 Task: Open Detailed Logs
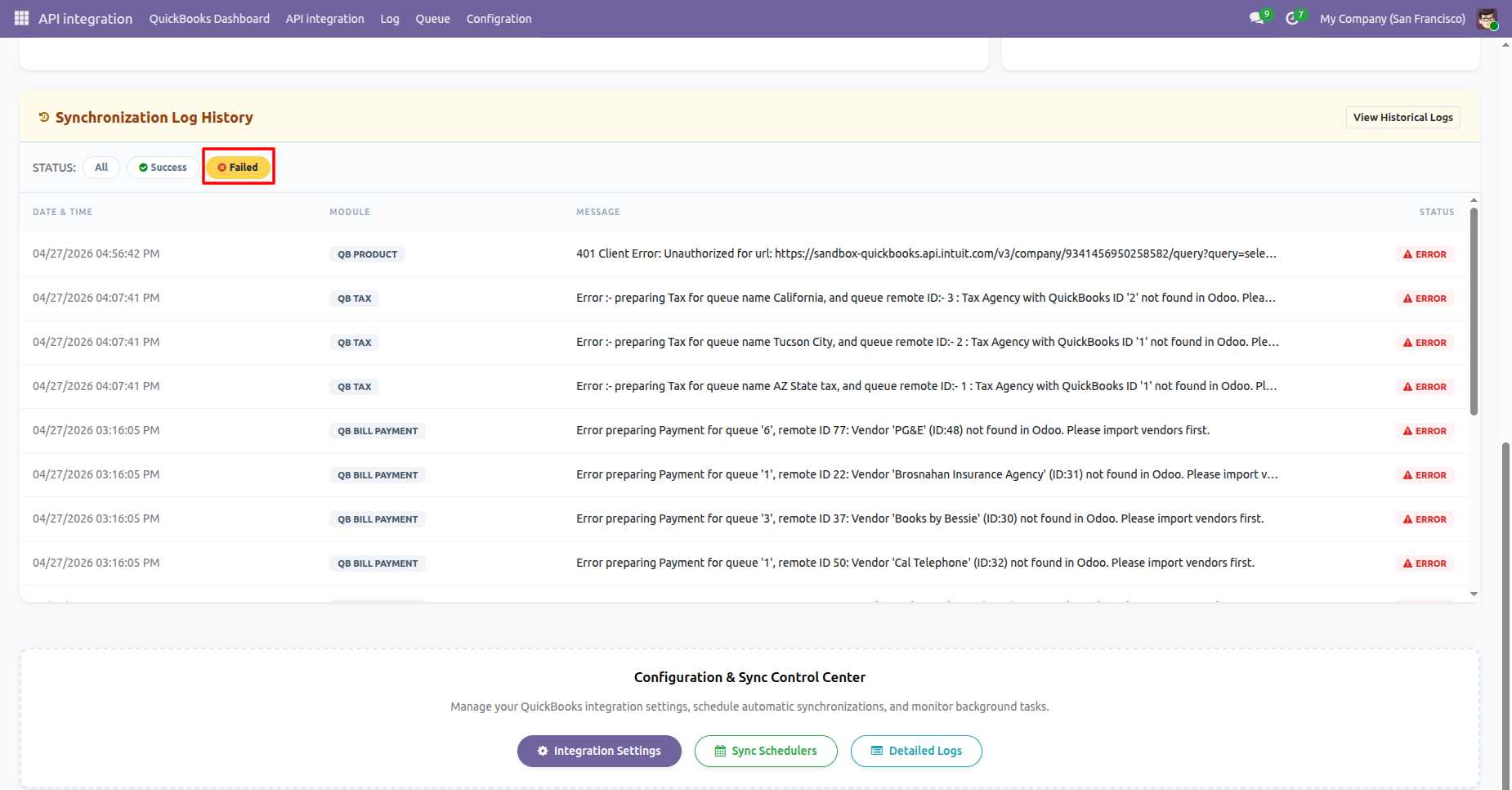click(916, 751)
